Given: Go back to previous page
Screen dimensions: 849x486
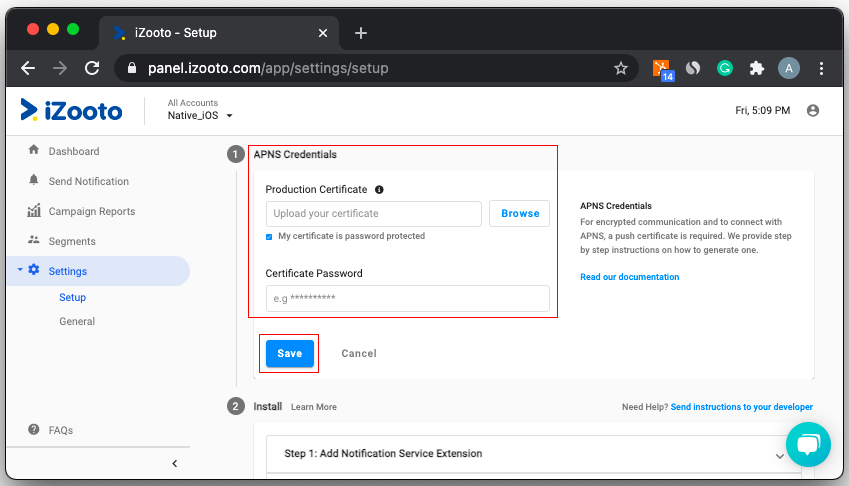Looking at the screenshot, I should (x=28, y=68).
